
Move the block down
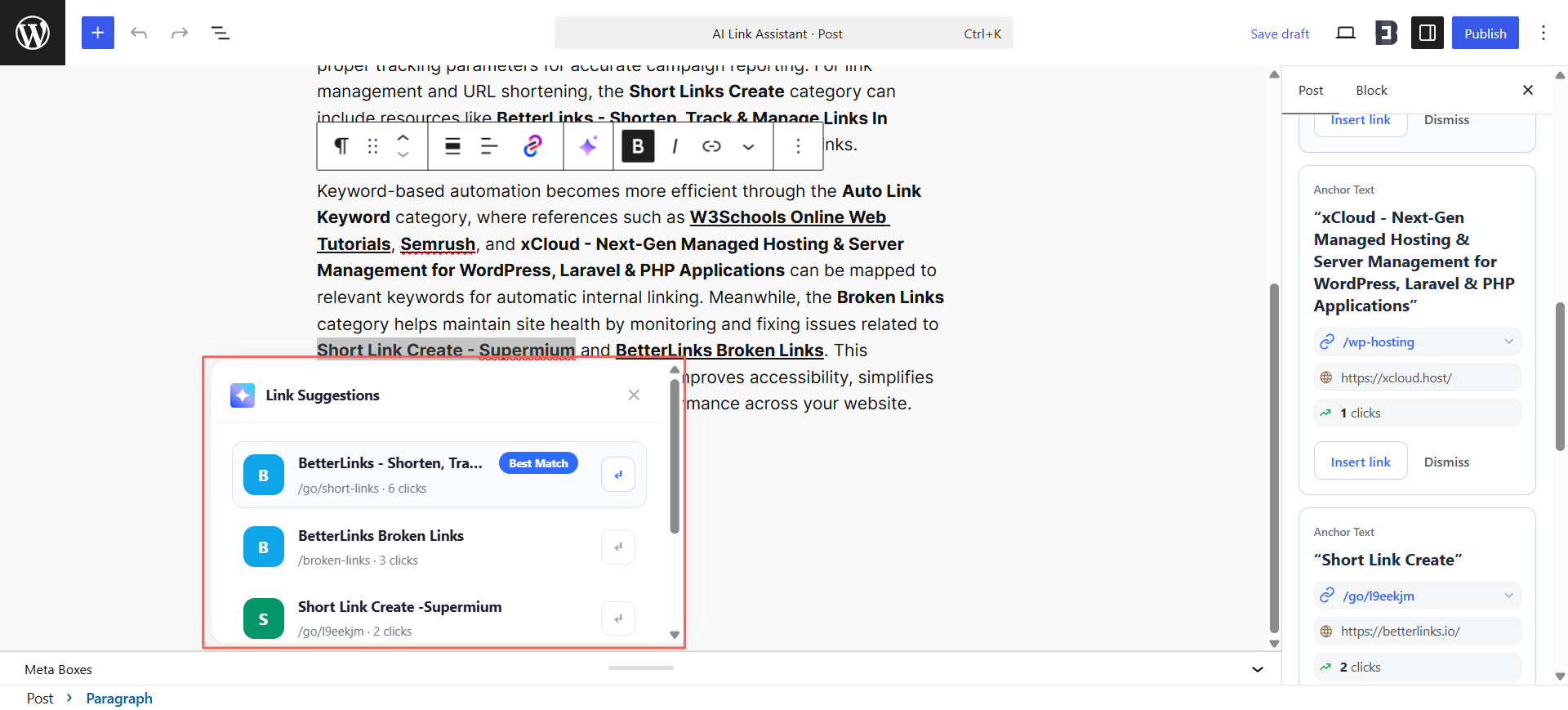coord(403,155)
